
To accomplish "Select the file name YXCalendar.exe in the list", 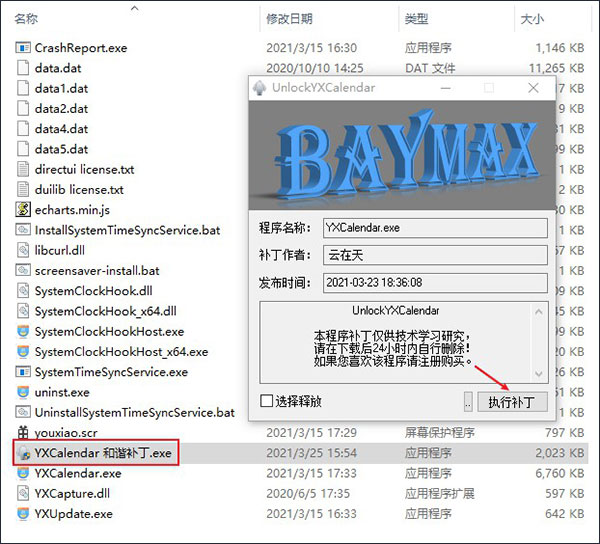I will point(78,474).
